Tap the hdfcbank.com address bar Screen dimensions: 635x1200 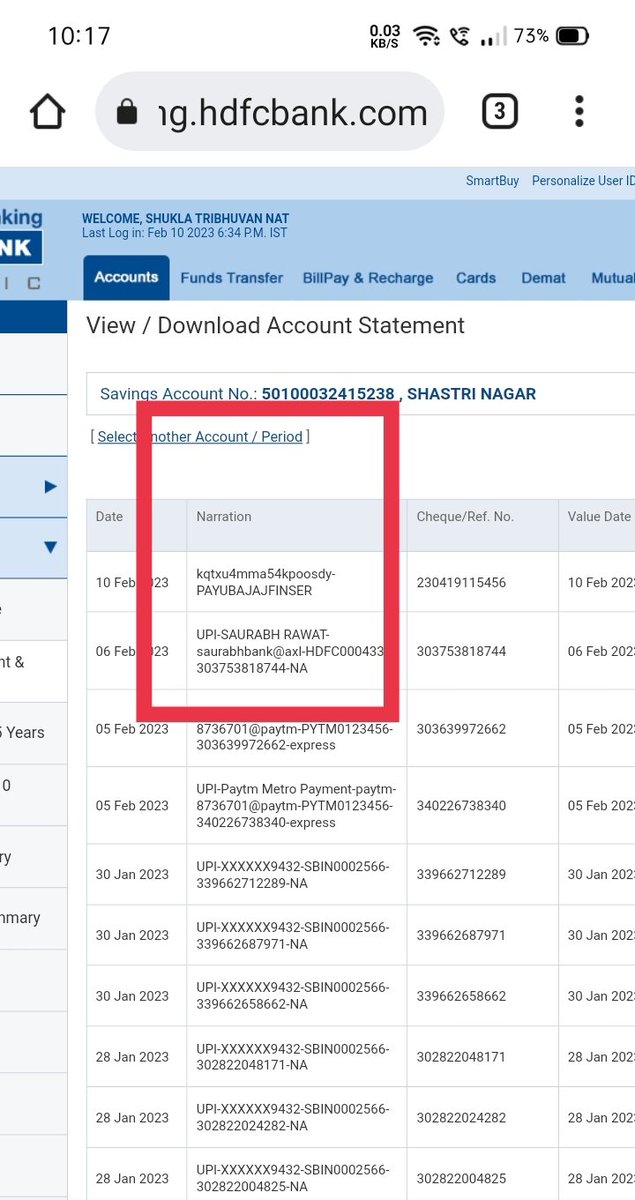click(x=270, y=111)
